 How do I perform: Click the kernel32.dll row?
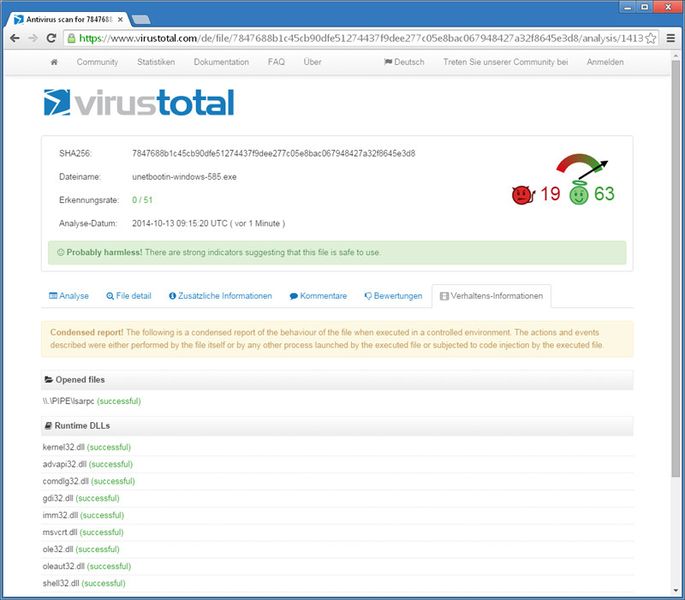[337, 447]
